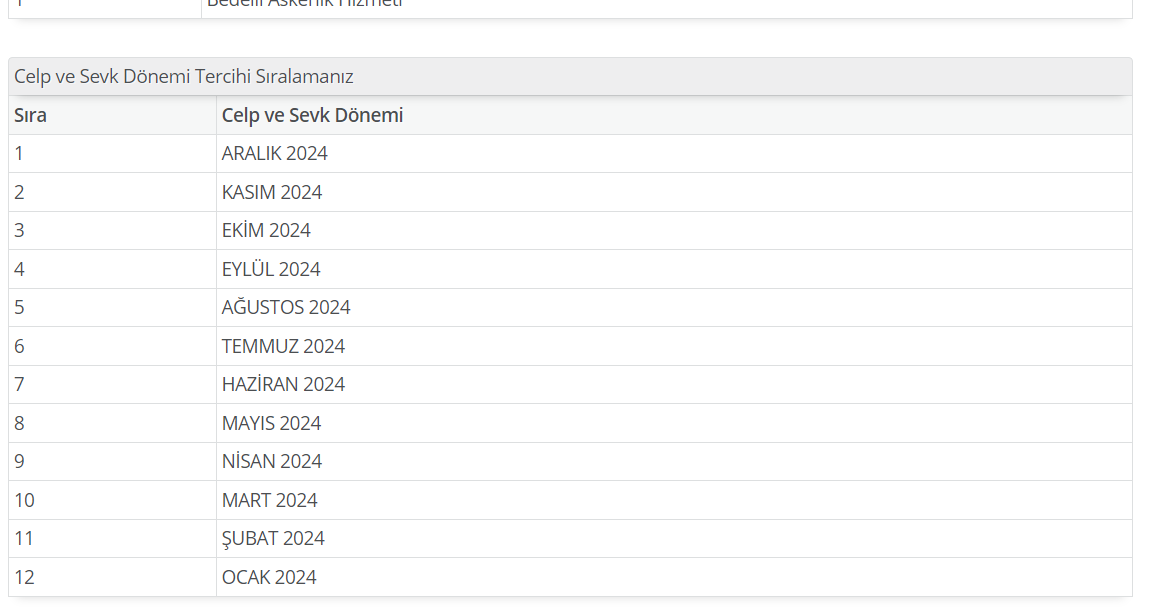
Task: Select NİSAN 2024 period entry
Action: [674, 461]
